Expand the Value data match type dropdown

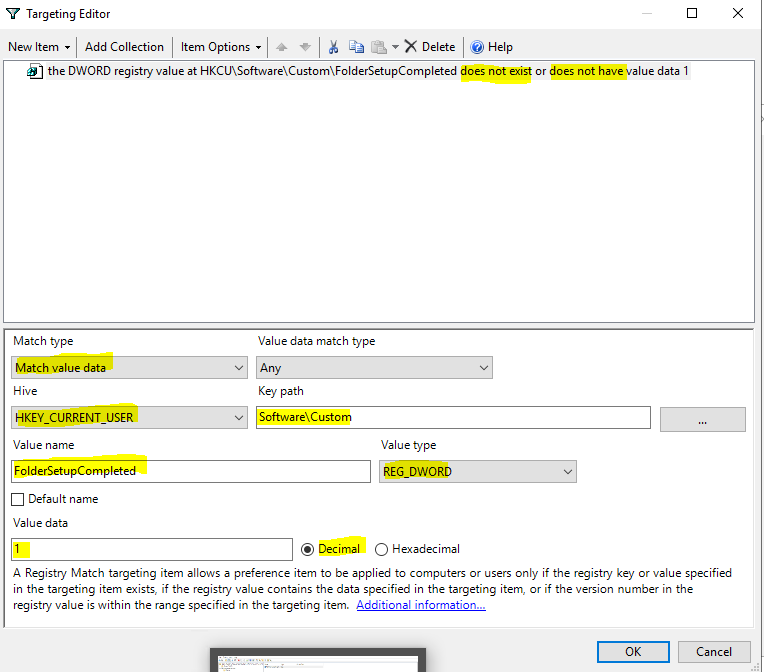coord(374,368)
